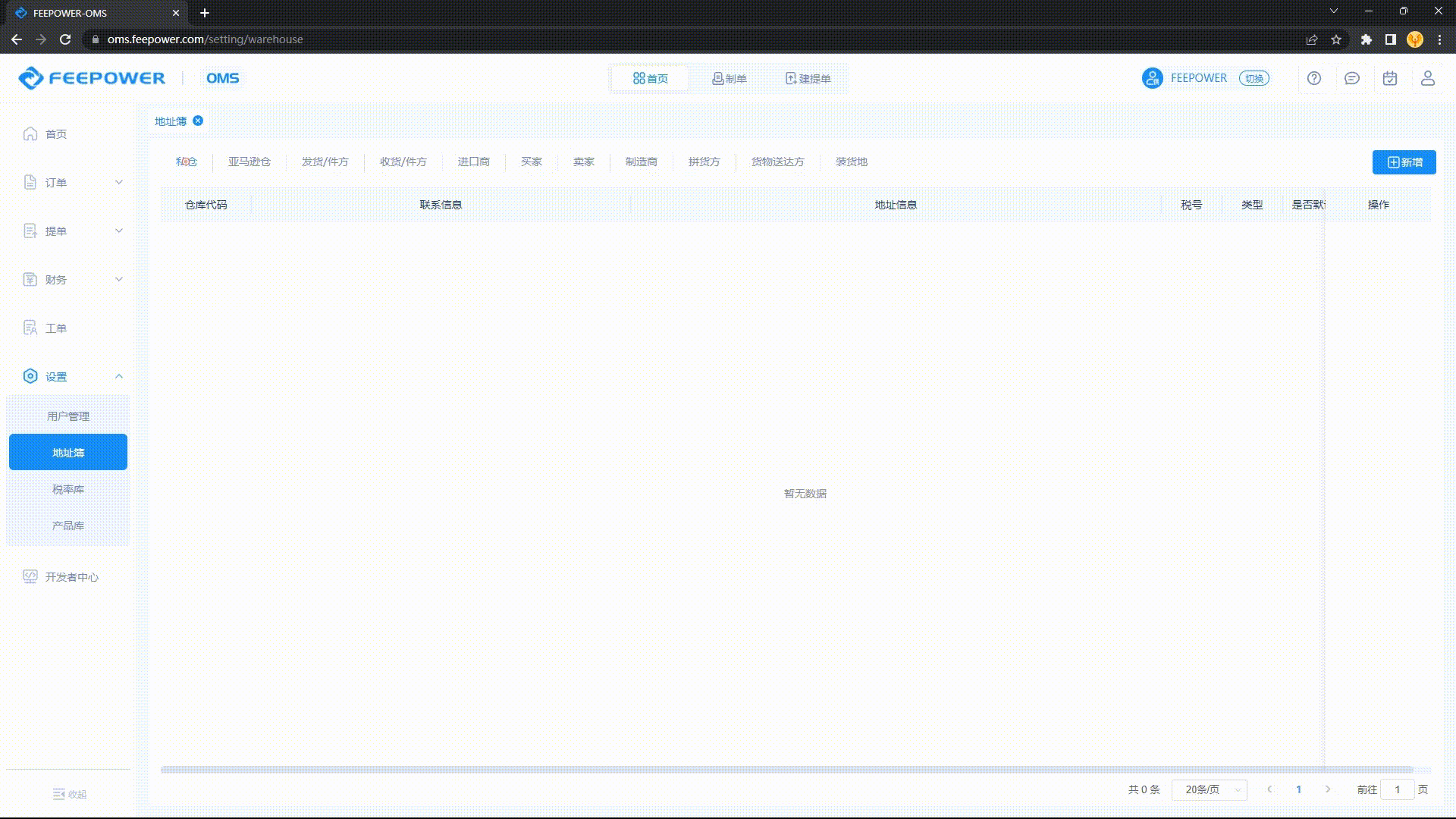Click the 制单 top navigation button
This screenshot has width=1456, height=819.
click(x=730, y=78)
